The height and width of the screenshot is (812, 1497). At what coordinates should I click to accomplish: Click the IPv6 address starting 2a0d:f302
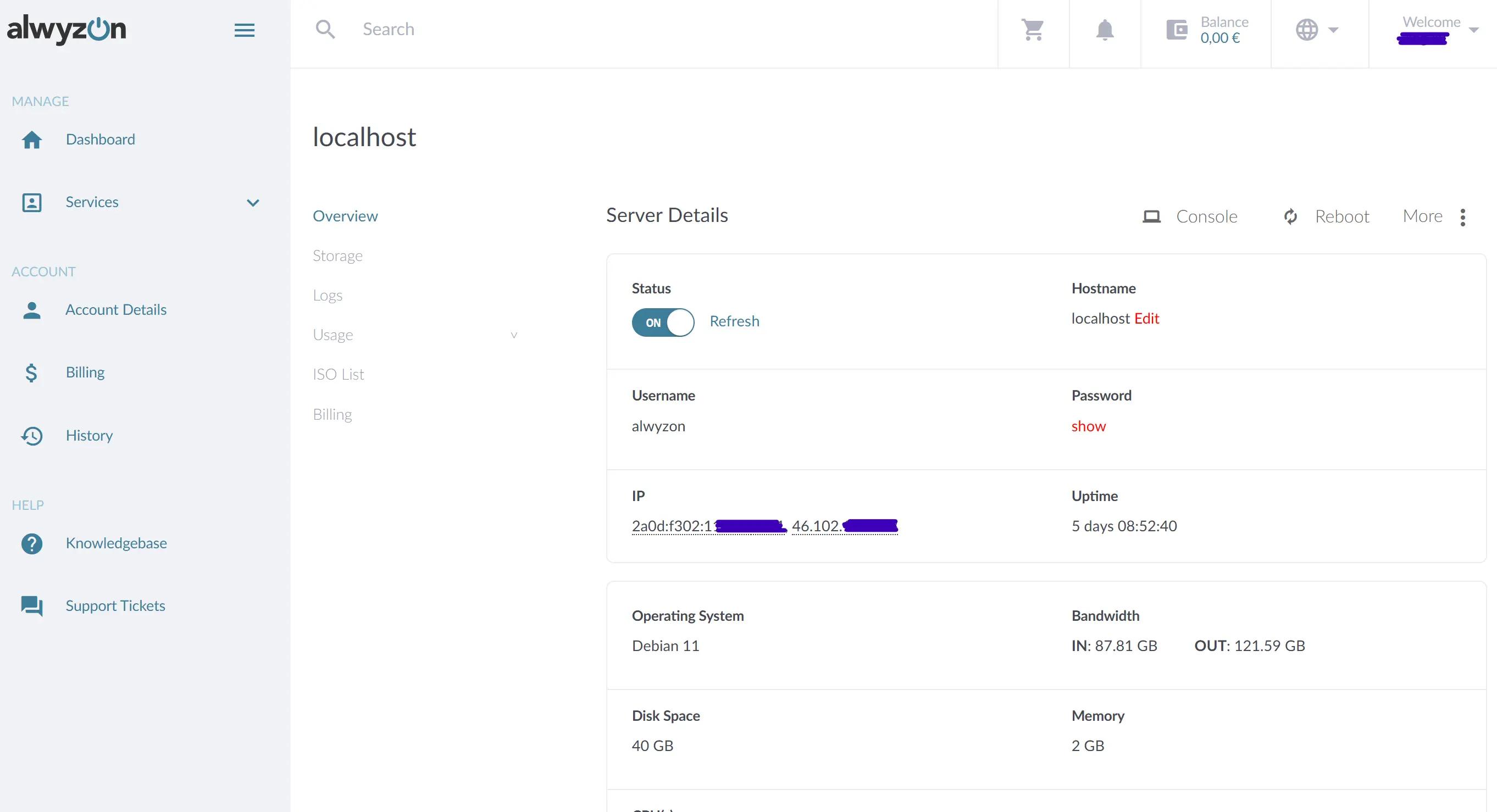point(709,526)
